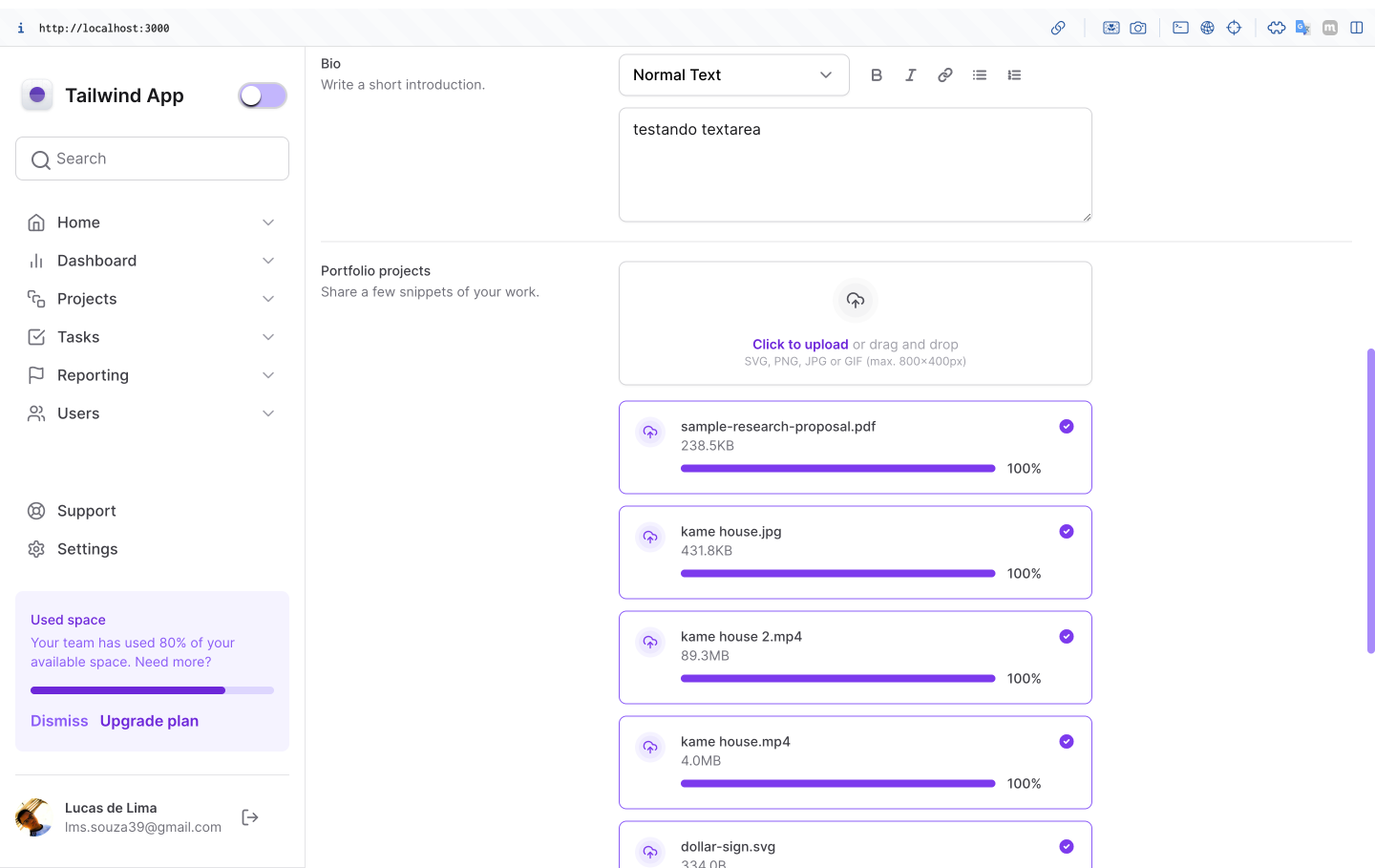Click Lucas de Lima's profile avatar
Image resolution: width=1375 pixels, height=868 pixels.
(x=34, y=817)
